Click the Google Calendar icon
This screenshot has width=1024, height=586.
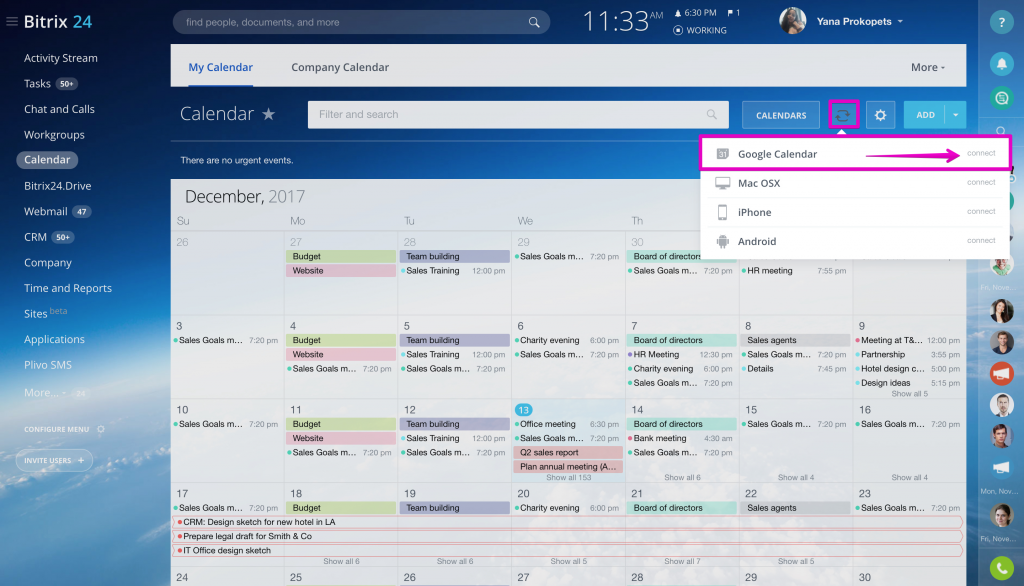pyautogui.click(x=722, y=154)
